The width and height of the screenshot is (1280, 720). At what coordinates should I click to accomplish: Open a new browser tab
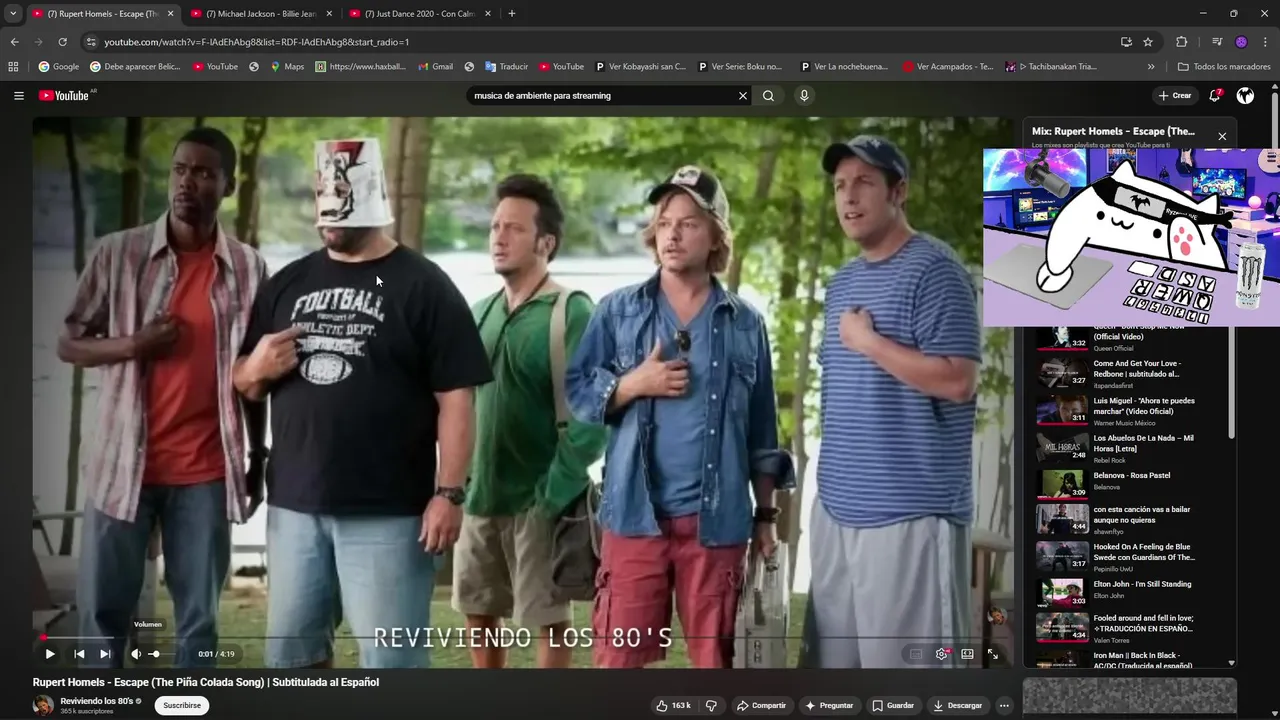[512, 14]
